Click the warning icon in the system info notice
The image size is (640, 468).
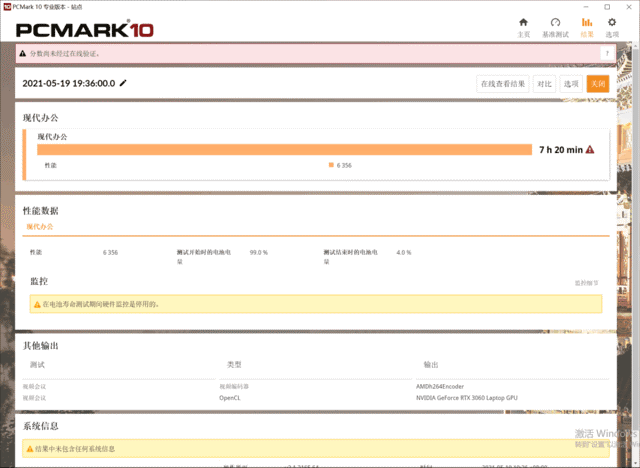pos(30,449)
